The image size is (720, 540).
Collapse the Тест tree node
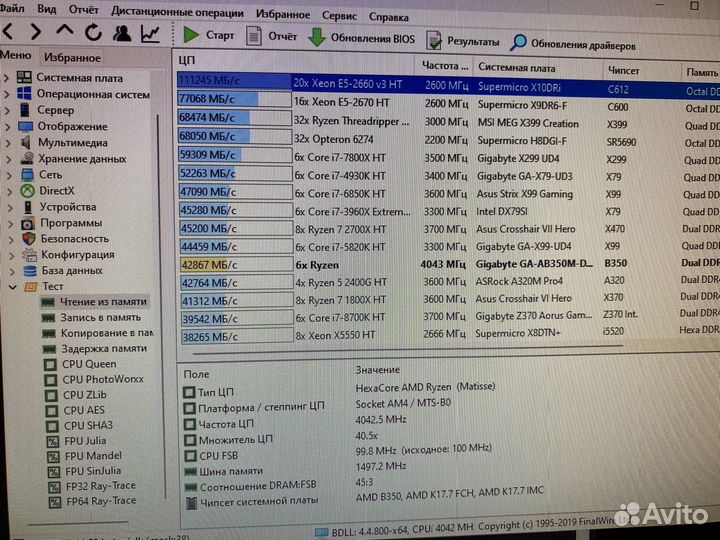tap(7, 286)
